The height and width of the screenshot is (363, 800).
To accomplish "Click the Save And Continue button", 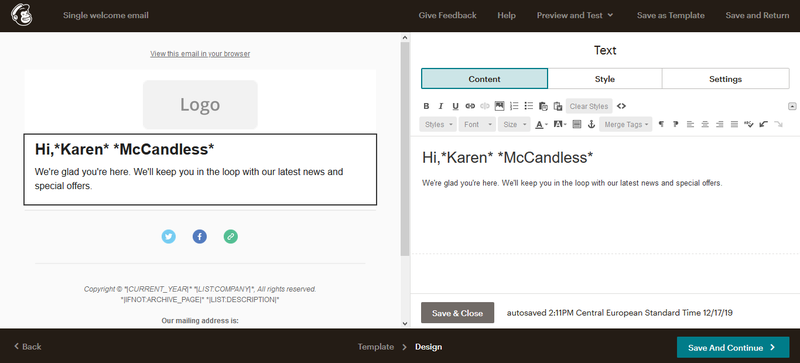I will 732,348.
